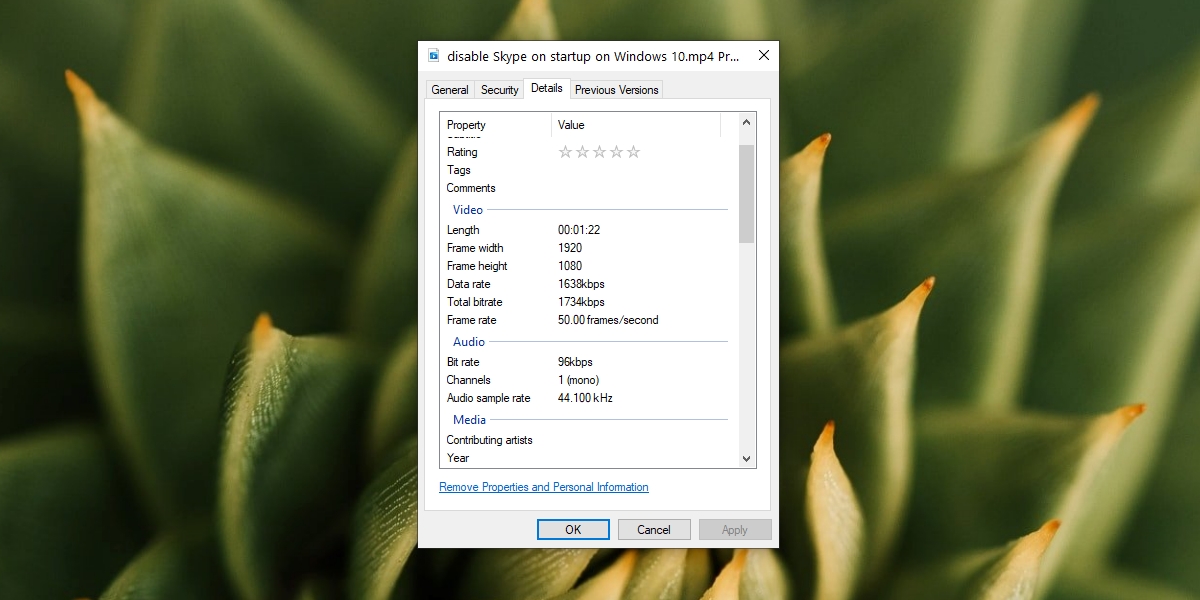
Task: Open the Security tab
Action: pyautogui.click(x=499, y=89)
